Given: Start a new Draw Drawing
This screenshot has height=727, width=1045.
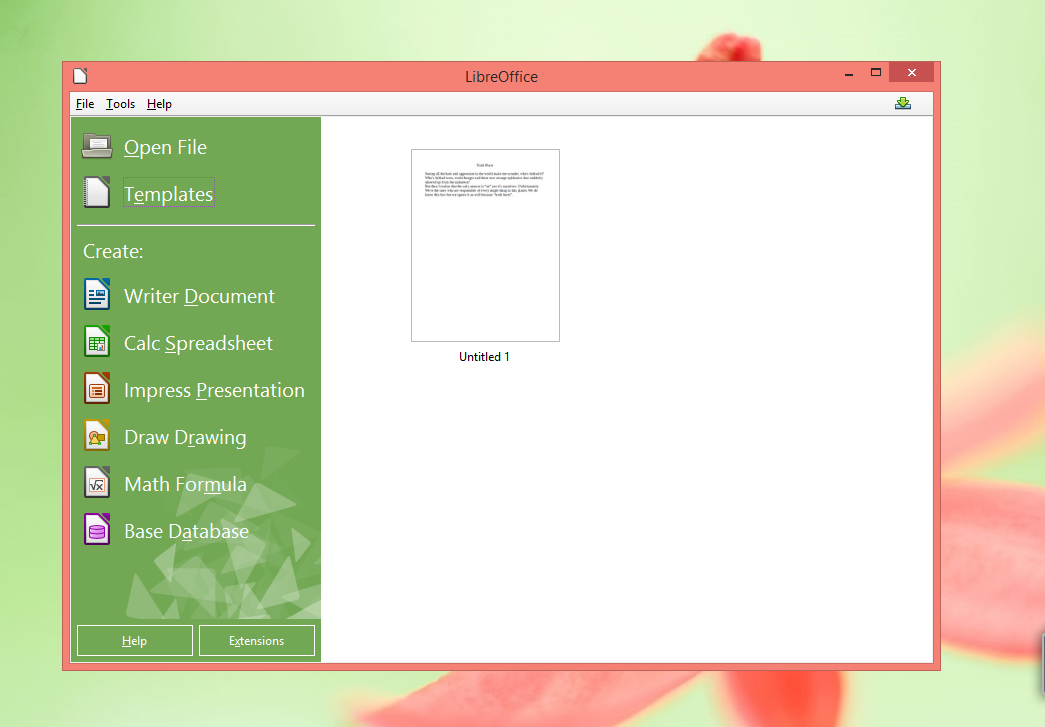Looking at the screenshot, I should click(x=185, y=437).
